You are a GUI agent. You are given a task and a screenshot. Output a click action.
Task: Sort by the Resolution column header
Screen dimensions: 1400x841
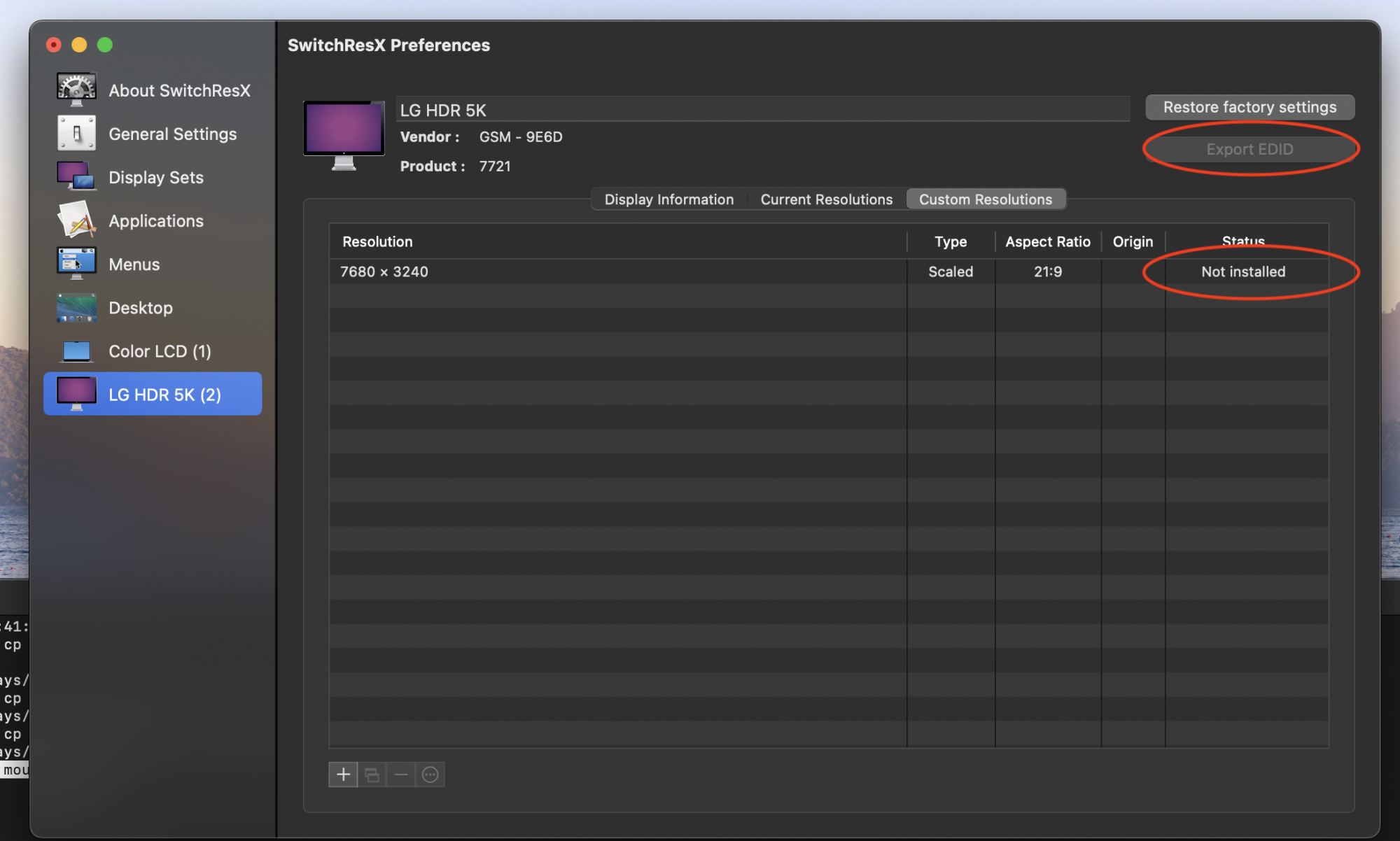(378, 242)
